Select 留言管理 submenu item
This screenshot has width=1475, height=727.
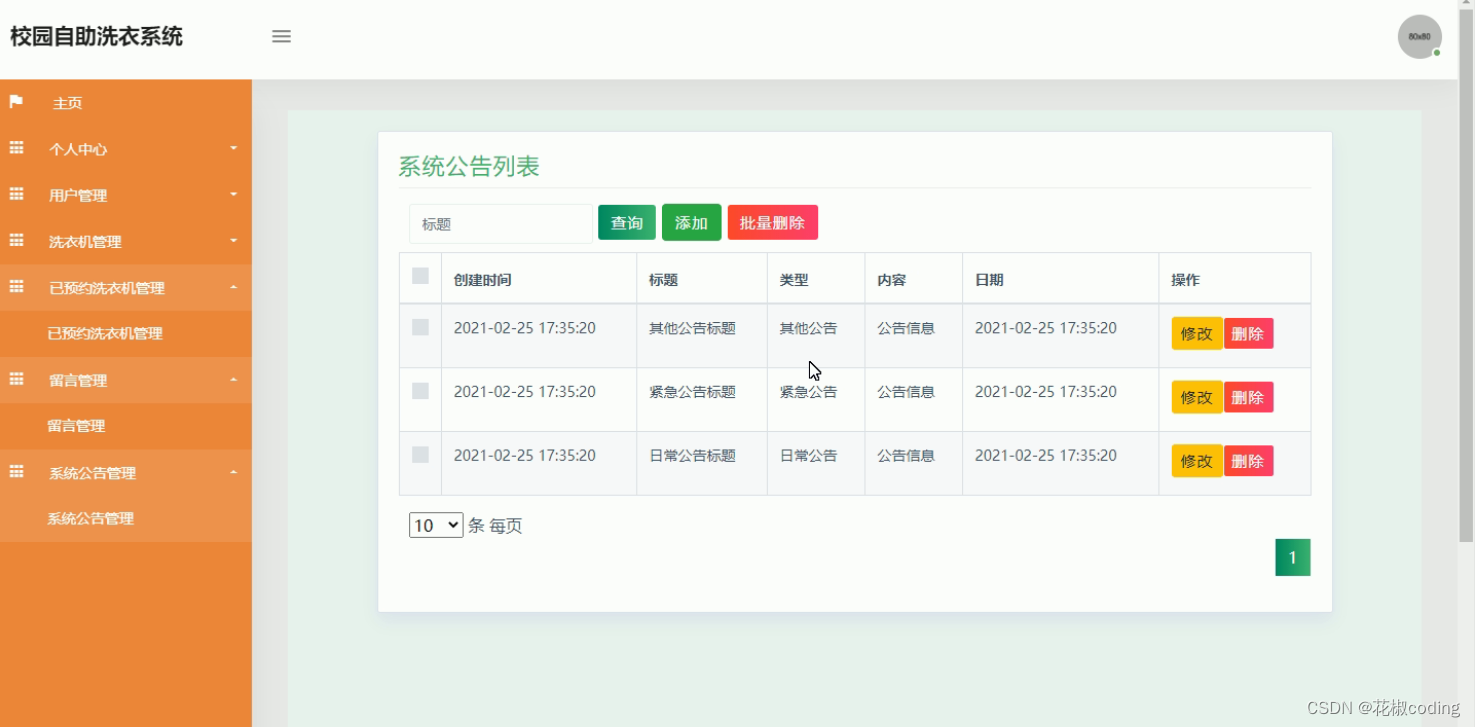(126, 426)
